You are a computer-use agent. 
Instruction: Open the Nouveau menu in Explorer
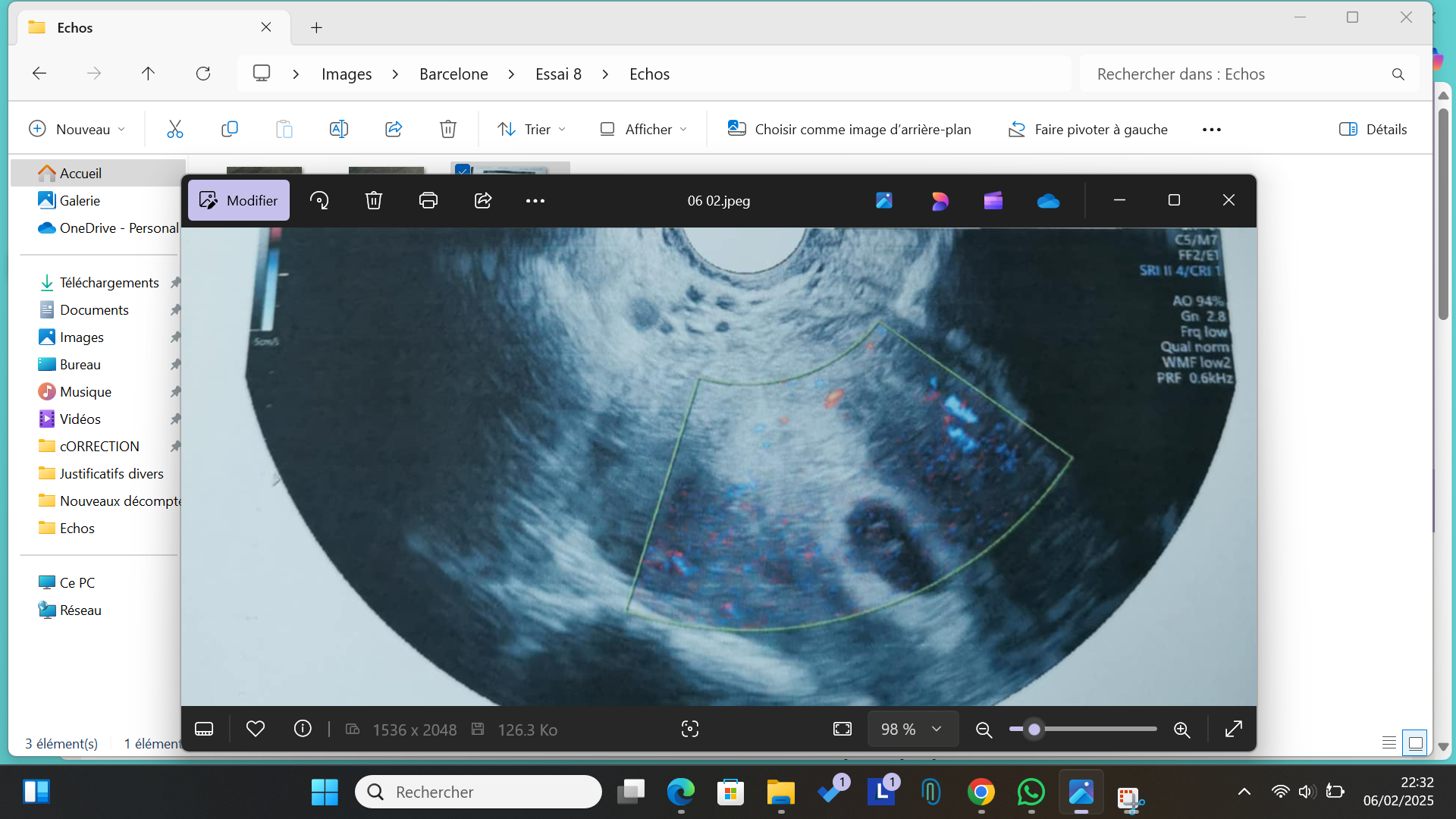[77, 130]
